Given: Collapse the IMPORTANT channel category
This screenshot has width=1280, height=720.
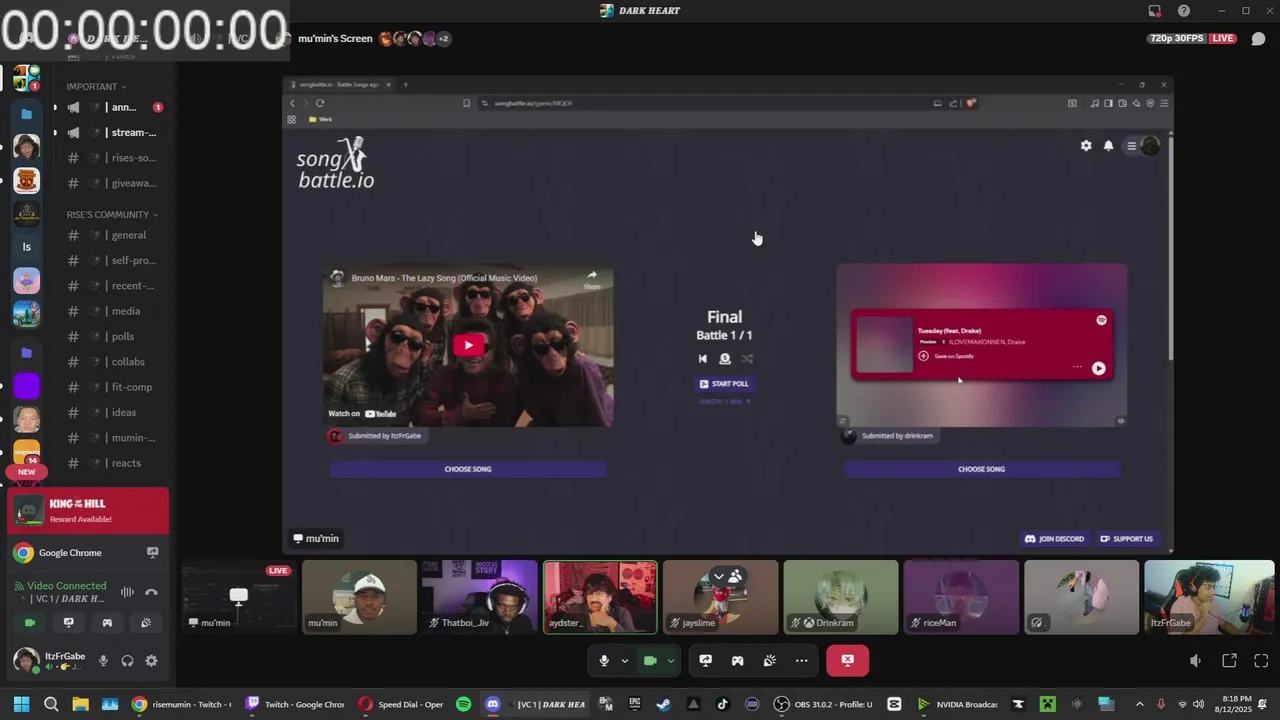Looking at the screenshot, I should pyautogui.click(x=97, y=87).
